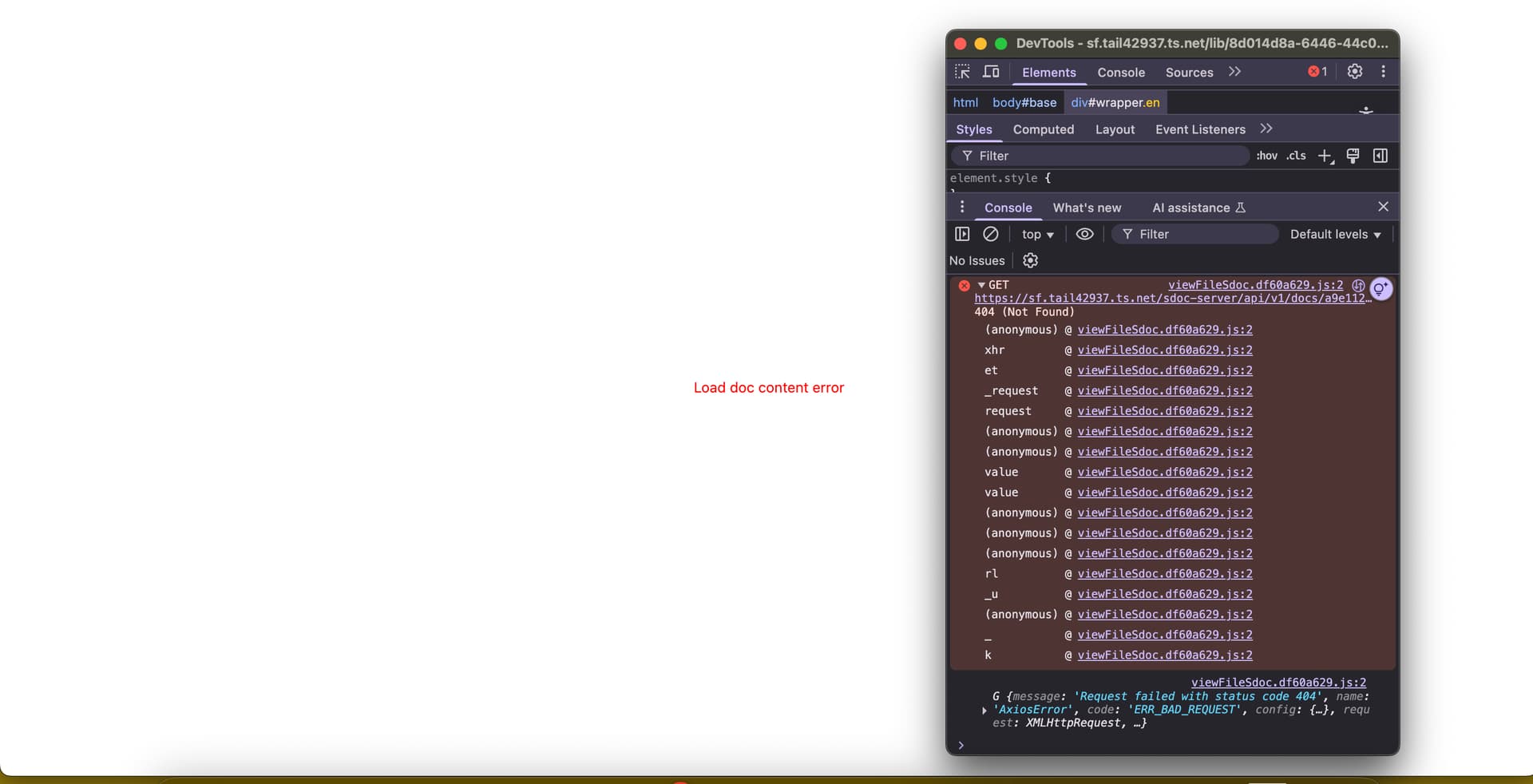Image resolution: width=1533 pixels, height=784 pixels.
Task: Switch to the Sources tab
Action: coord(1189,72)
